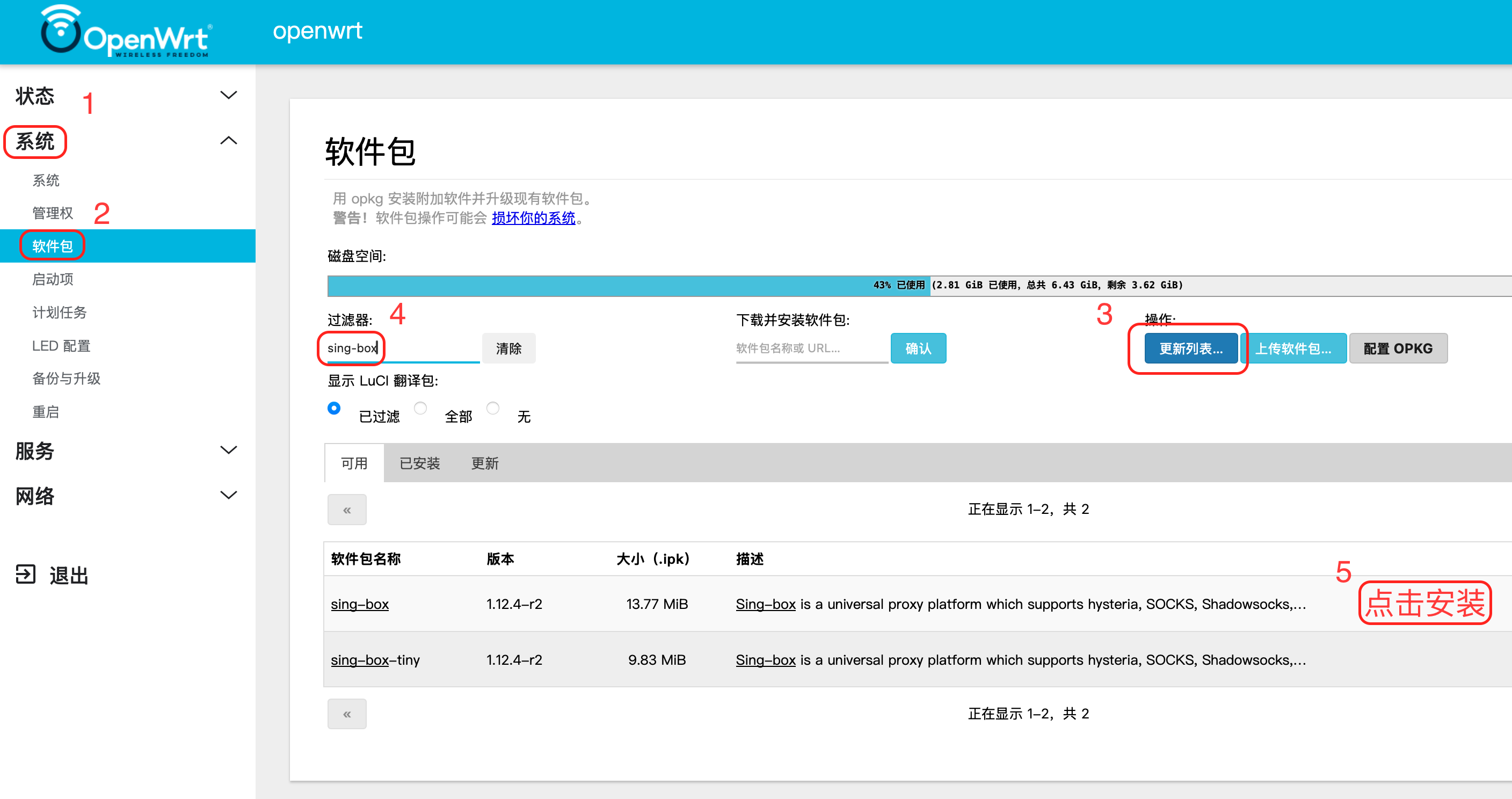The height and width of the screenshot is (799, 1512).
Task: Click top previous-page « button
Action: click(347, 510)
